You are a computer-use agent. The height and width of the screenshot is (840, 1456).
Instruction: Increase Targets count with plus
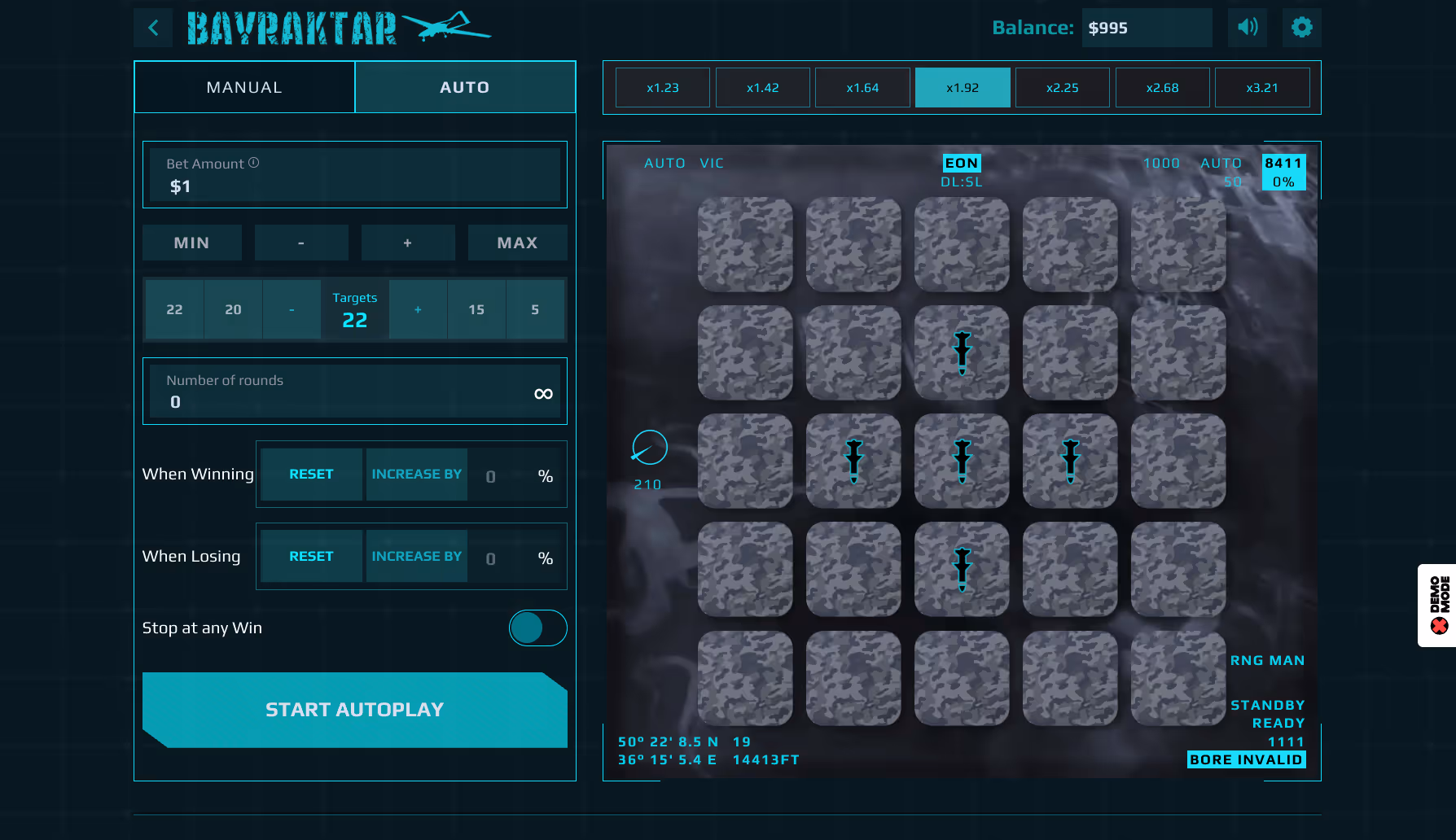coord(418,309)
